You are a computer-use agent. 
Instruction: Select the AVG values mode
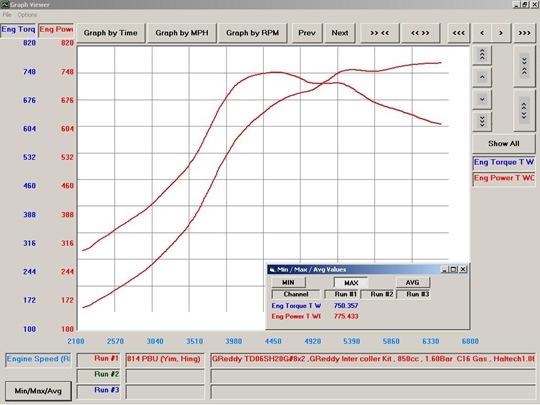pos(412,282)
